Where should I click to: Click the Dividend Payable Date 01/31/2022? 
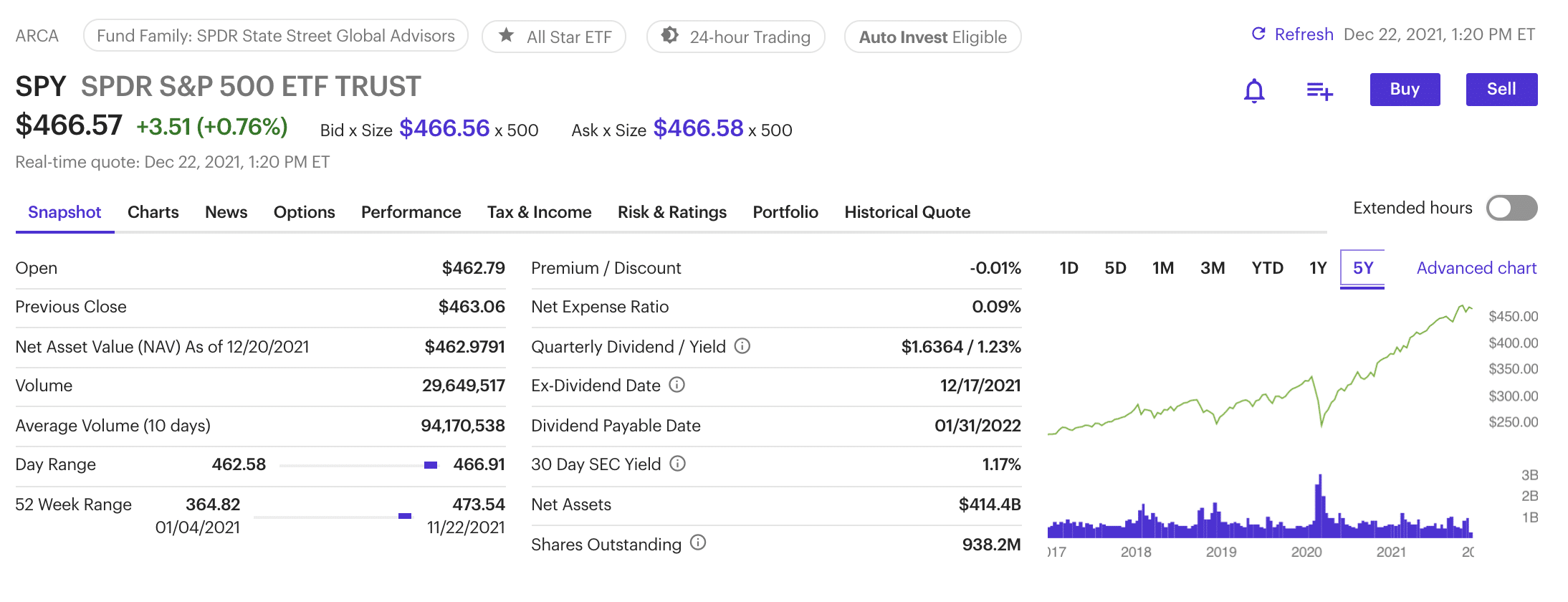[x=977, y=426]
